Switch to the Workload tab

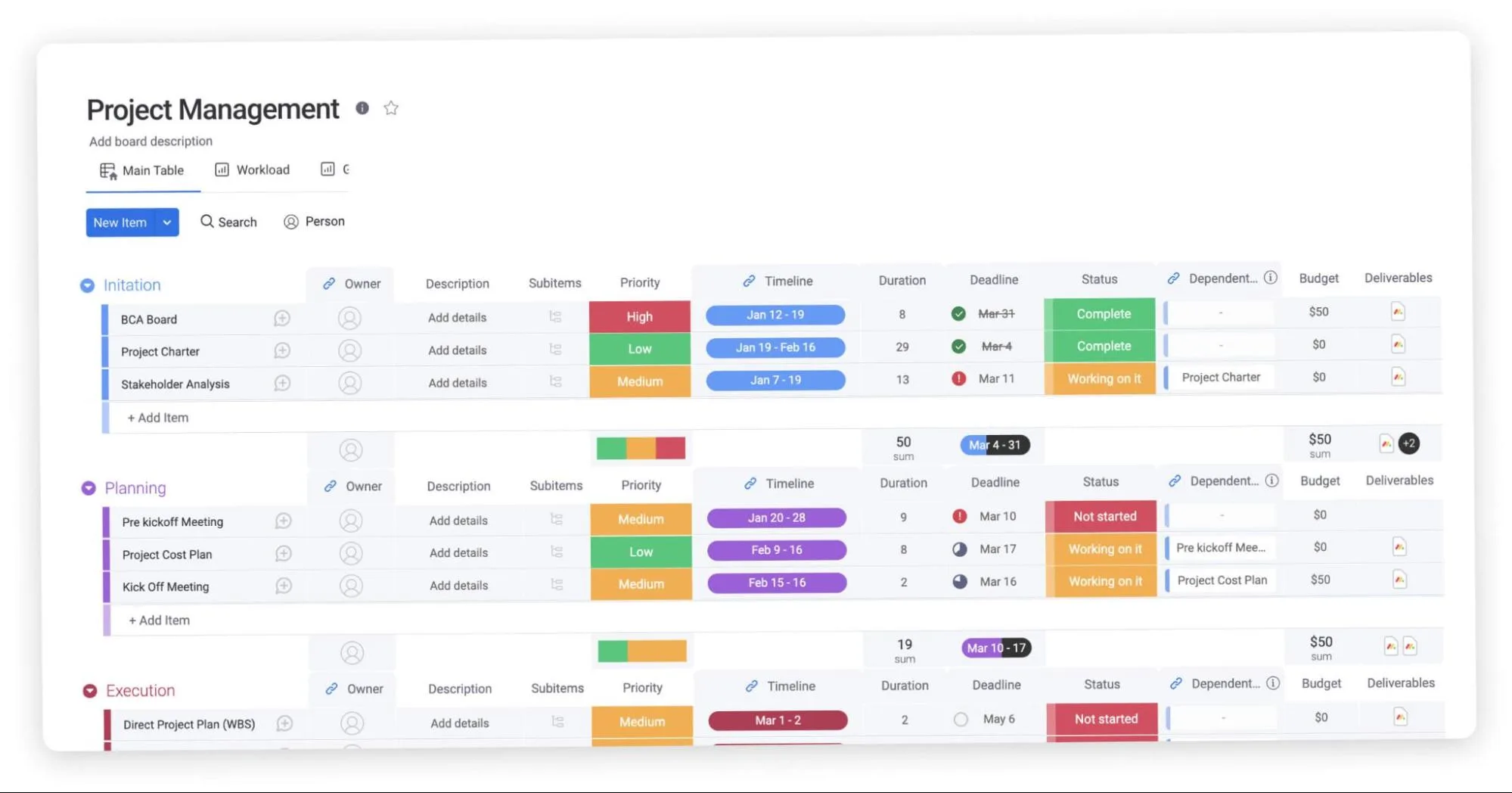[252, 169]
